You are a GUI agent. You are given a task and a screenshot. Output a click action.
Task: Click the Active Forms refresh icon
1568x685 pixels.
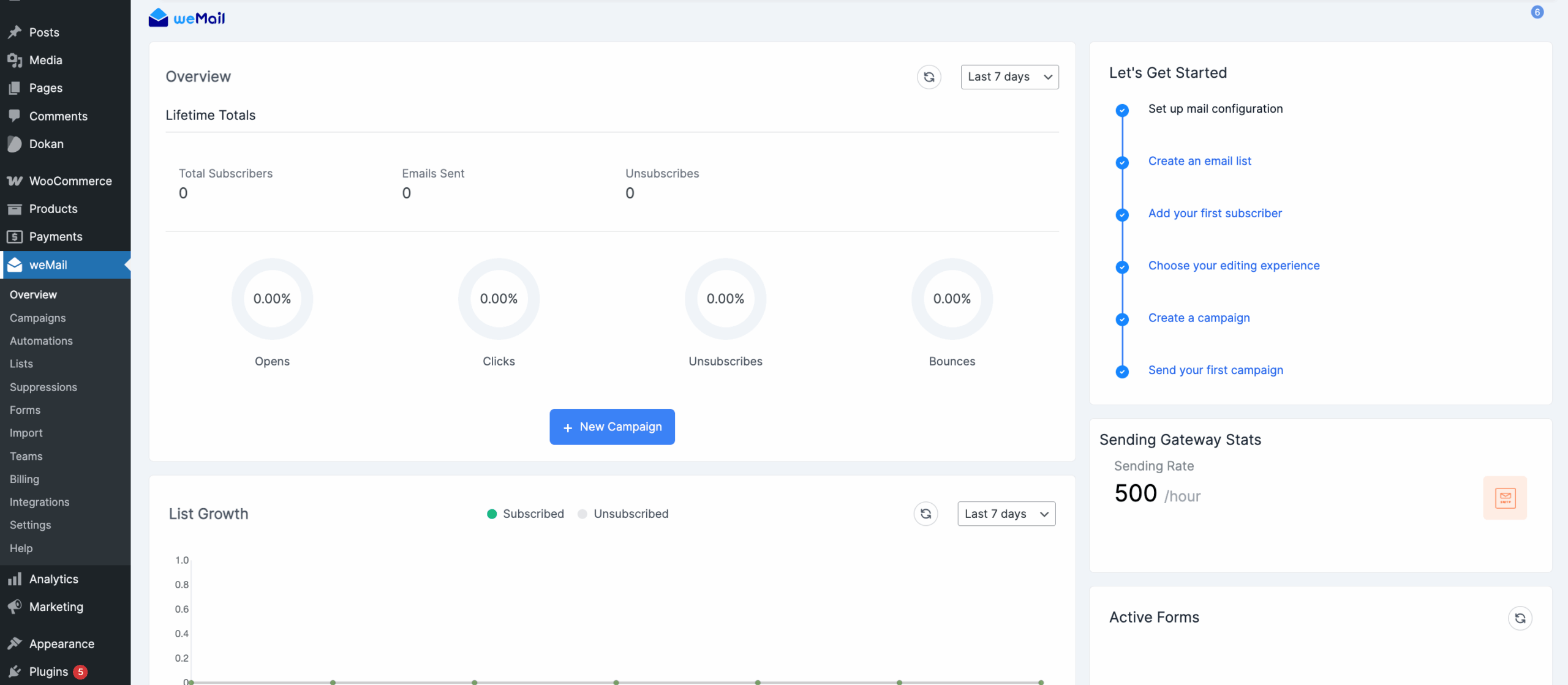coord(1520,618)
